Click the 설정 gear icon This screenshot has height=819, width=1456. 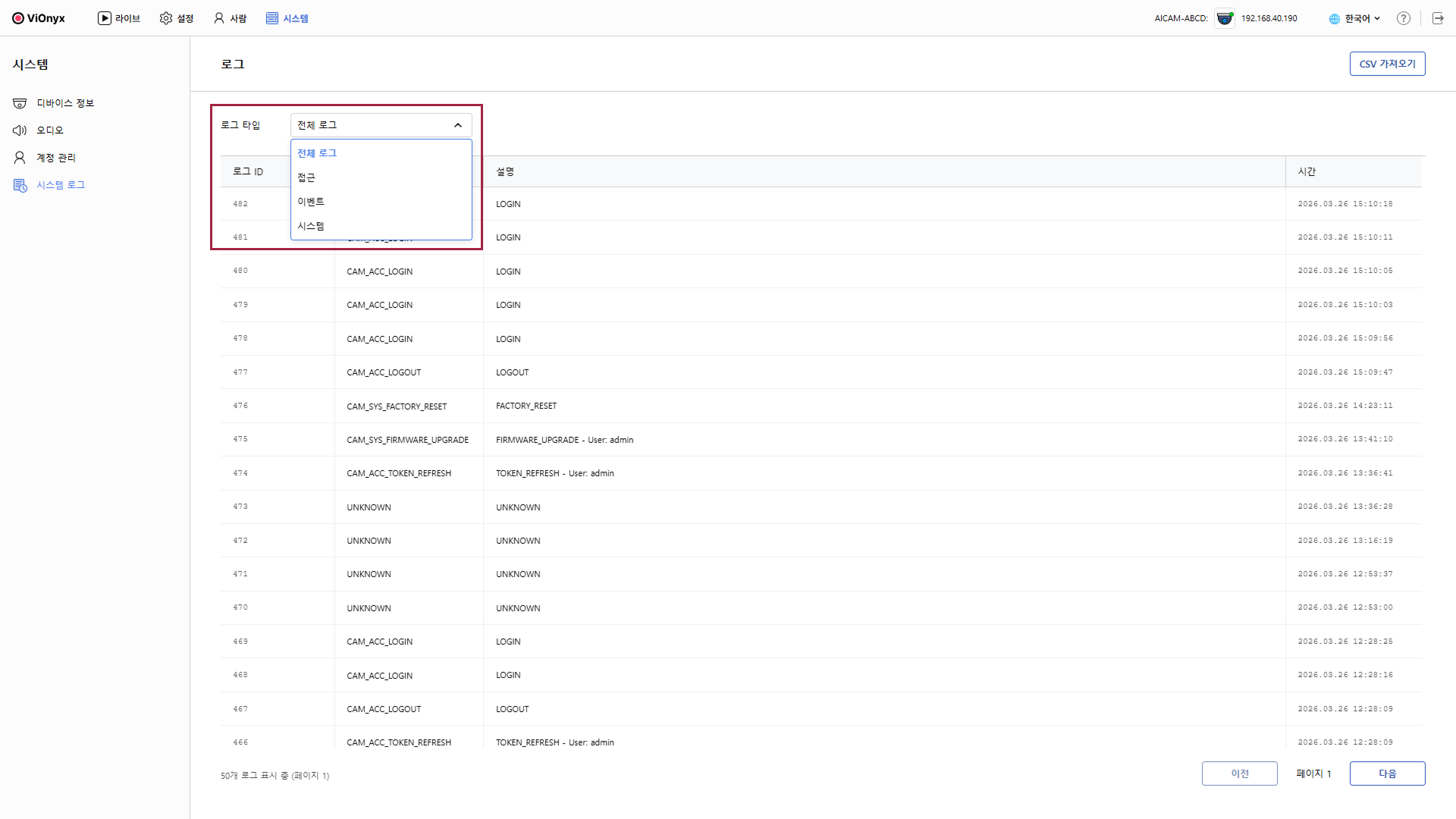coord(166,18)
